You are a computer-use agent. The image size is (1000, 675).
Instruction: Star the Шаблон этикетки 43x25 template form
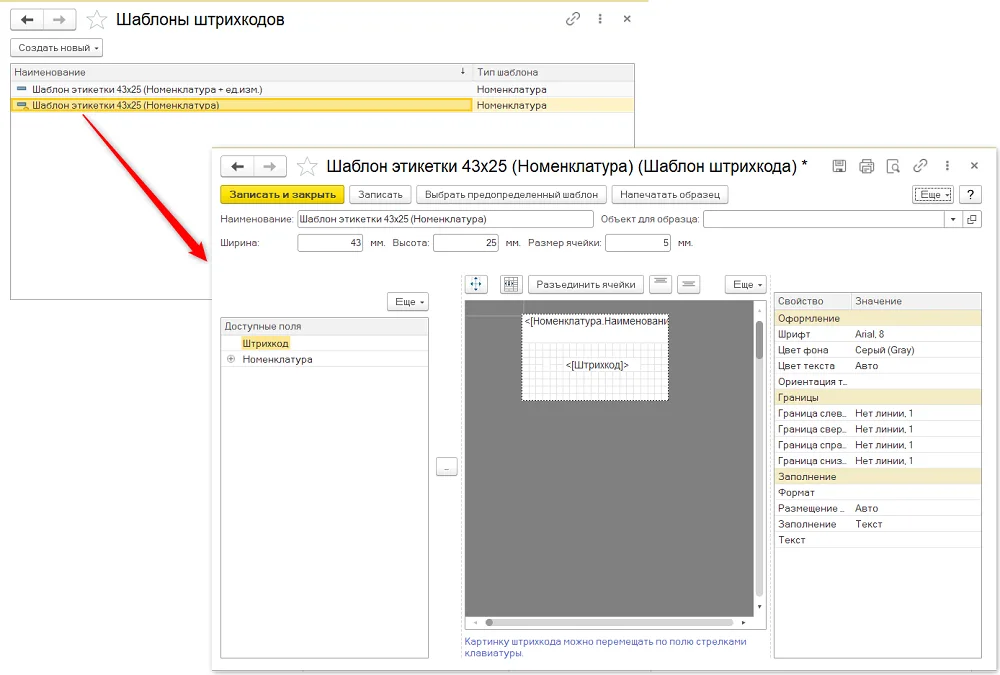coord(307,167)
